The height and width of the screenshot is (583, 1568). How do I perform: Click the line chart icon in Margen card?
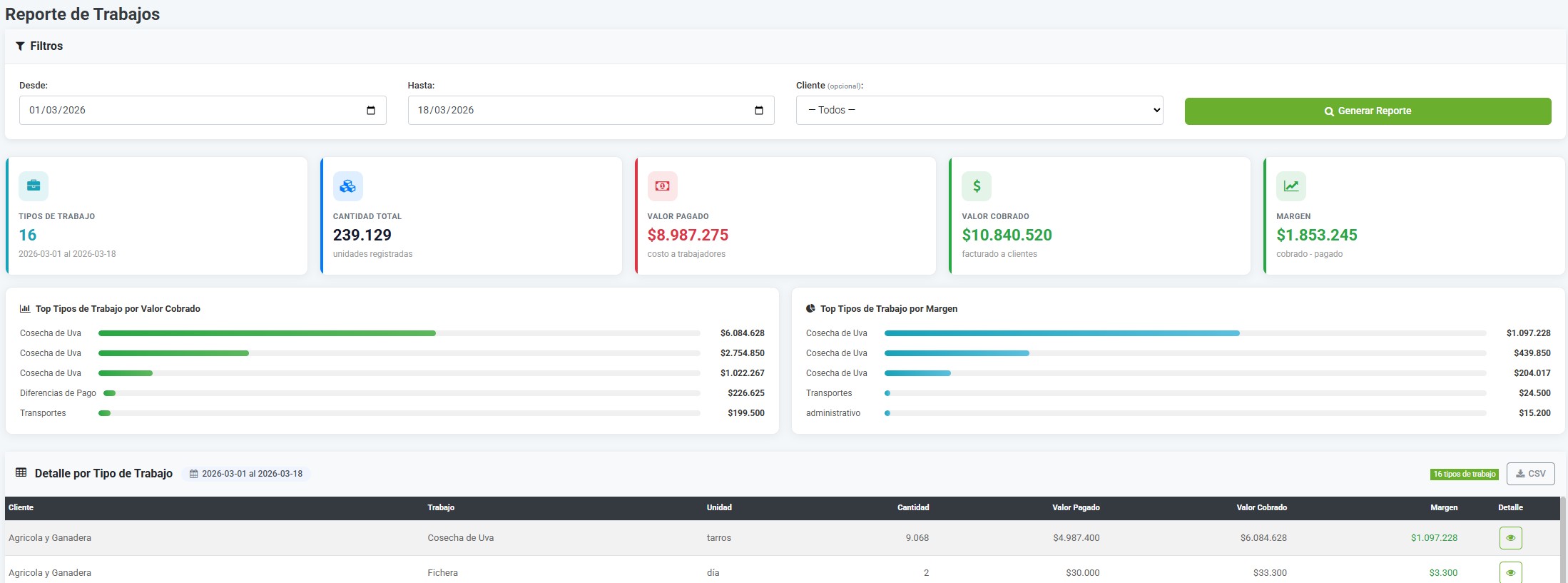(x=1291, y=186)
